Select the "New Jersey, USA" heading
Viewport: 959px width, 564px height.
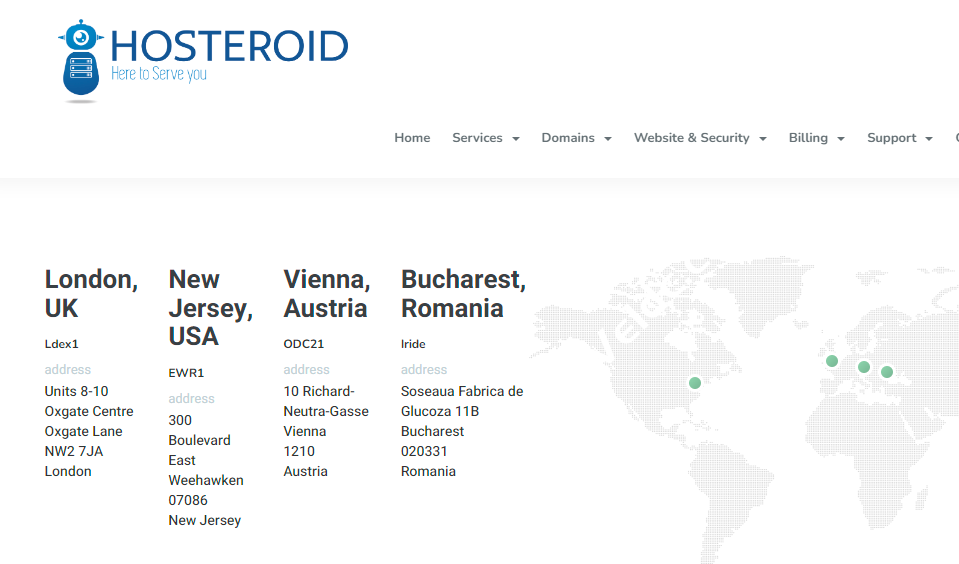point(210,308)
